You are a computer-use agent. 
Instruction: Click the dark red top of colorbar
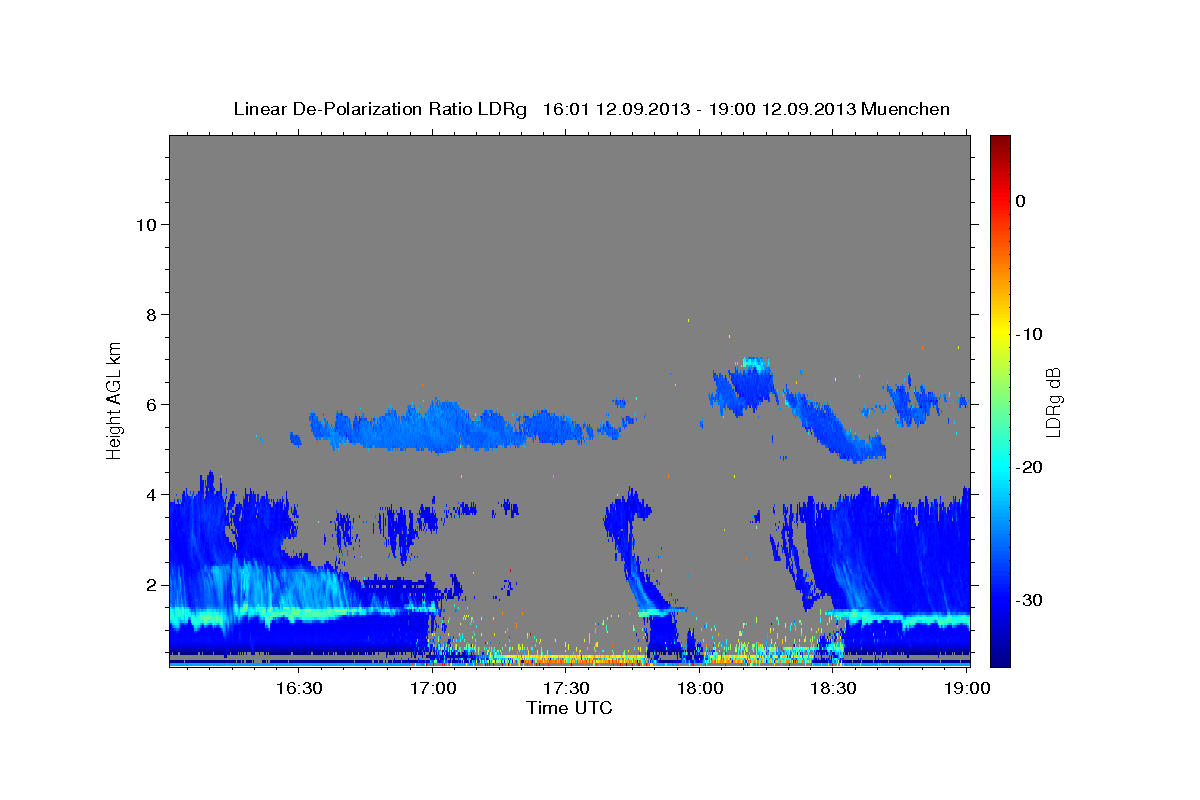(1000, 143)
